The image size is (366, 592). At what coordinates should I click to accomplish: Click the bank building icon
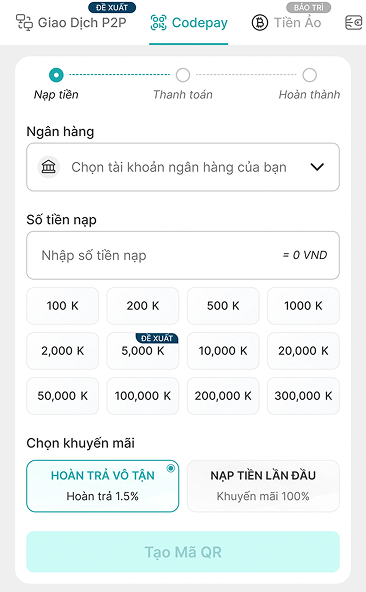tap(49, 167)
